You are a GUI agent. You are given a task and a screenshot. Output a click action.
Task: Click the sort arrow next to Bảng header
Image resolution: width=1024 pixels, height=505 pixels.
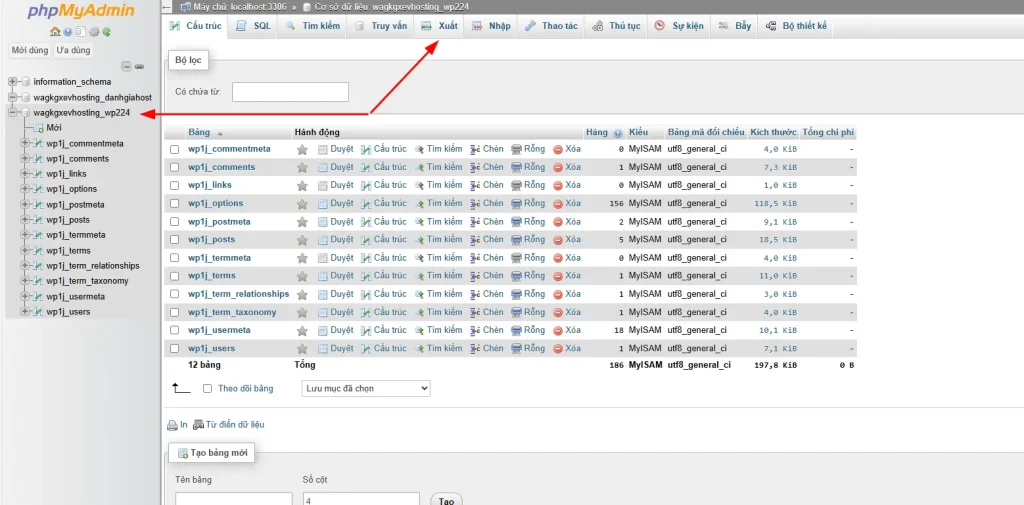coord(219,133)
